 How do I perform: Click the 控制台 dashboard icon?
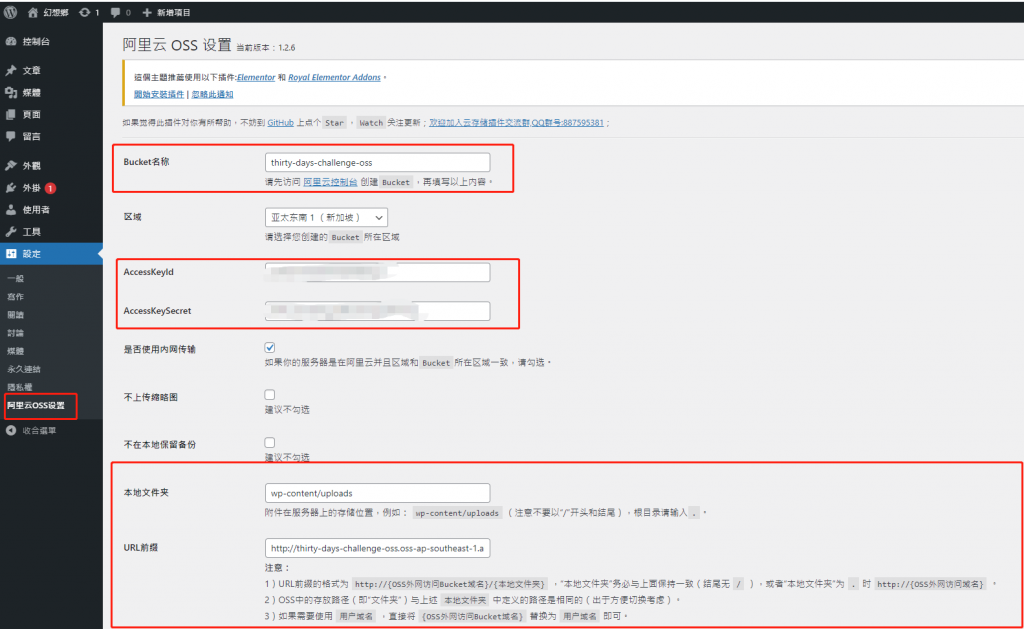(11, 41)
